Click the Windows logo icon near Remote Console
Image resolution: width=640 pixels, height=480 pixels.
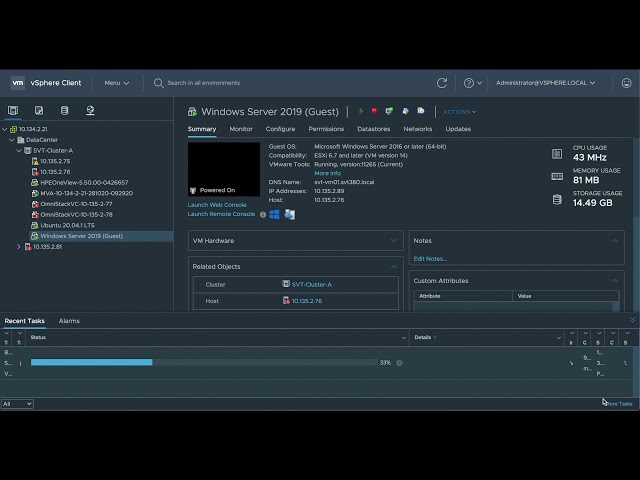(x=274, y=214)
